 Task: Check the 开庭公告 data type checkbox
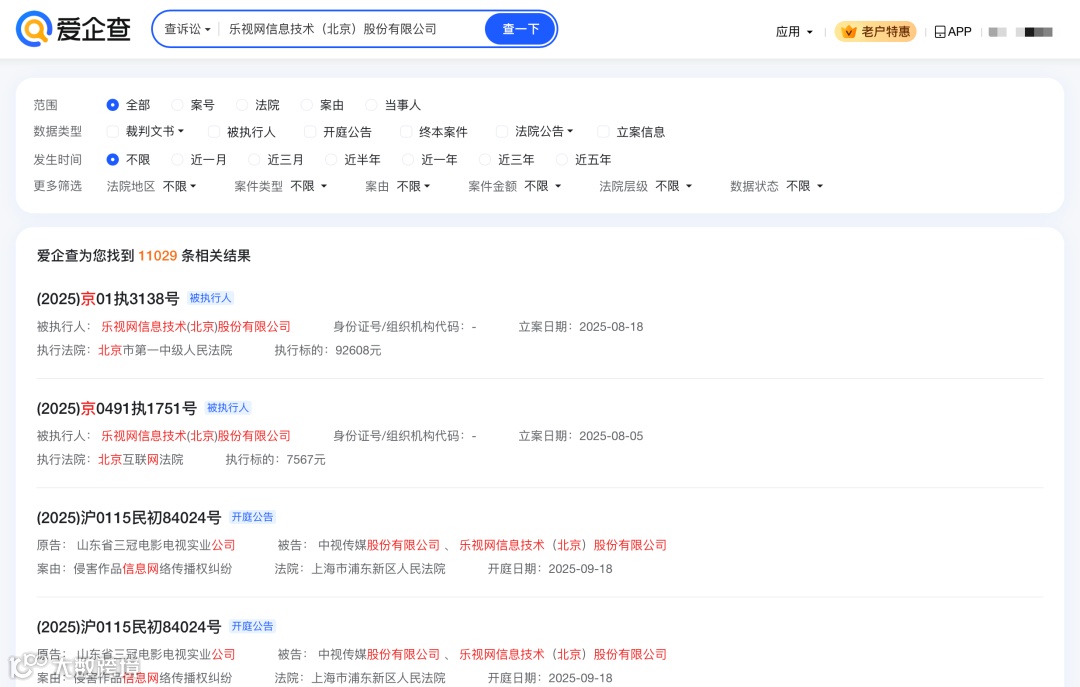(311, 132)
